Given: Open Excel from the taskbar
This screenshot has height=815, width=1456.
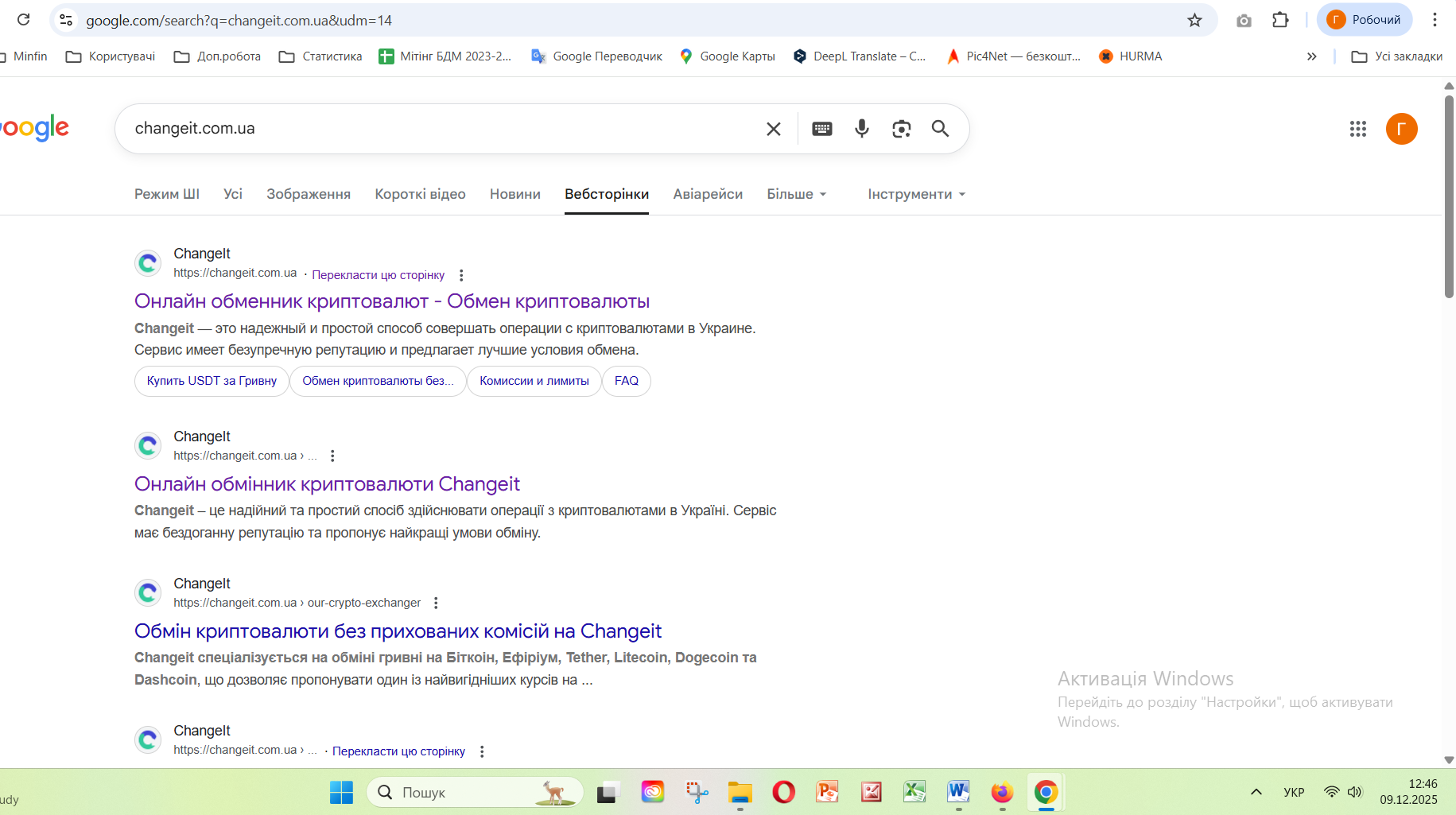Looking at the screenshot, I should [914, 793].
